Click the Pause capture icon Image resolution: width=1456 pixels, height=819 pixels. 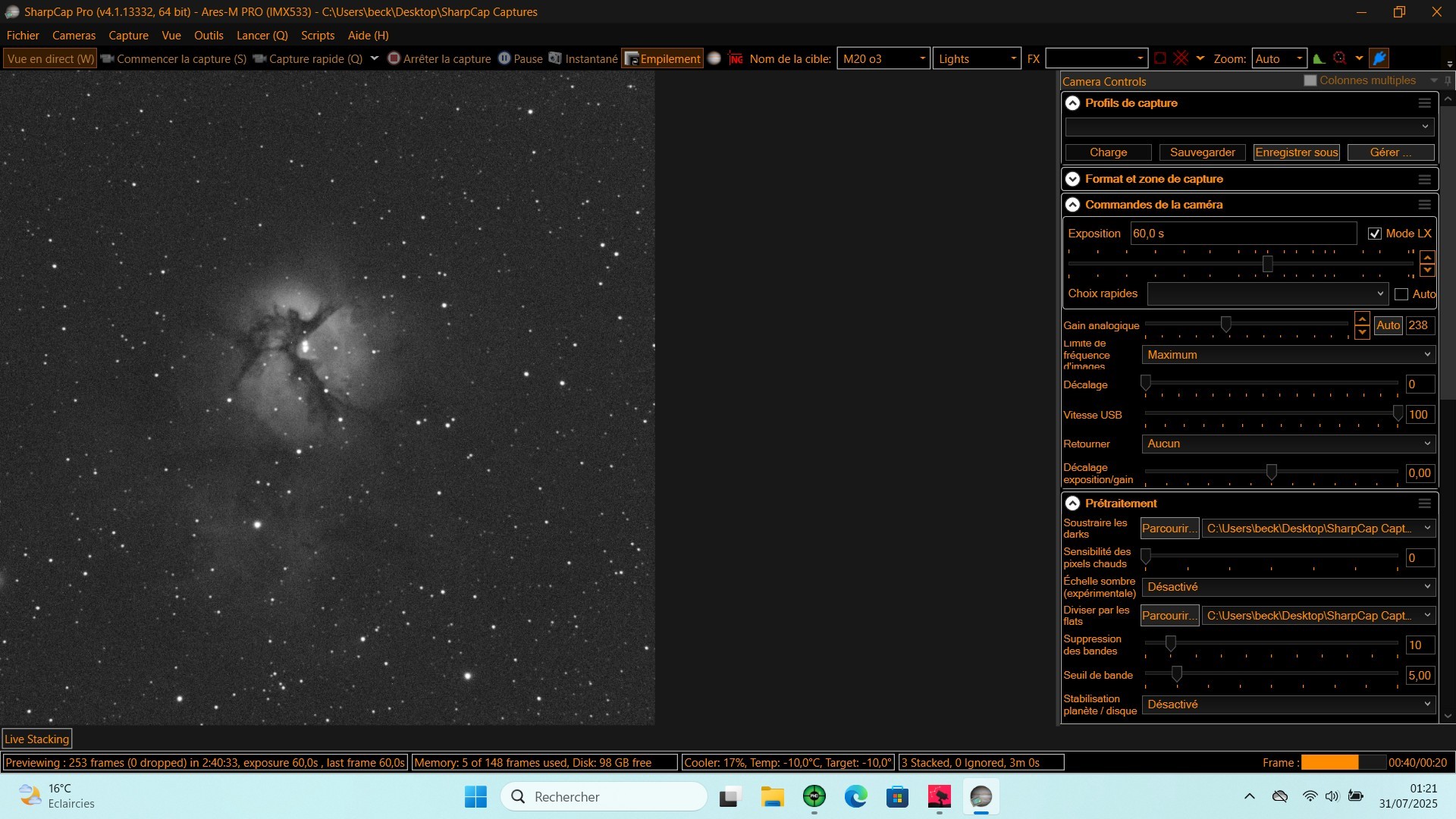coord(504,58)
